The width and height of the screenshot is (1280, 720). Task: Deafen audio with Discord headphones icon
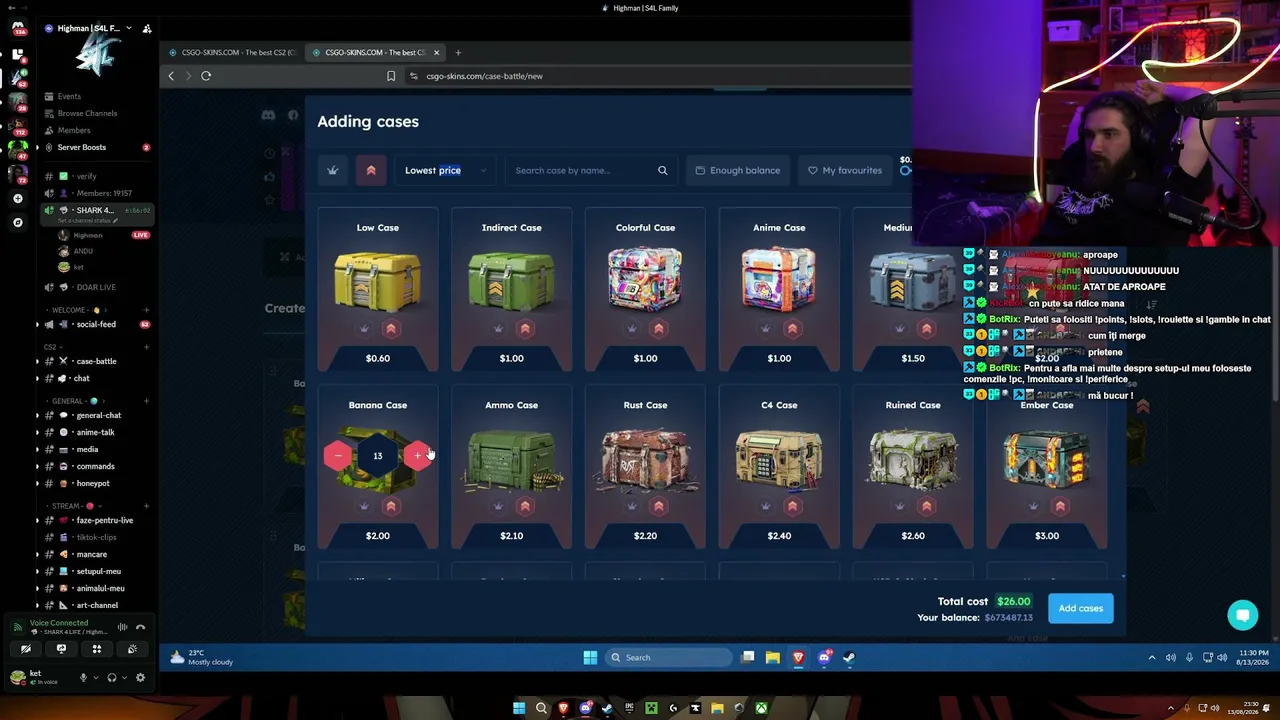pyautogui.click(x=111, y=677)
